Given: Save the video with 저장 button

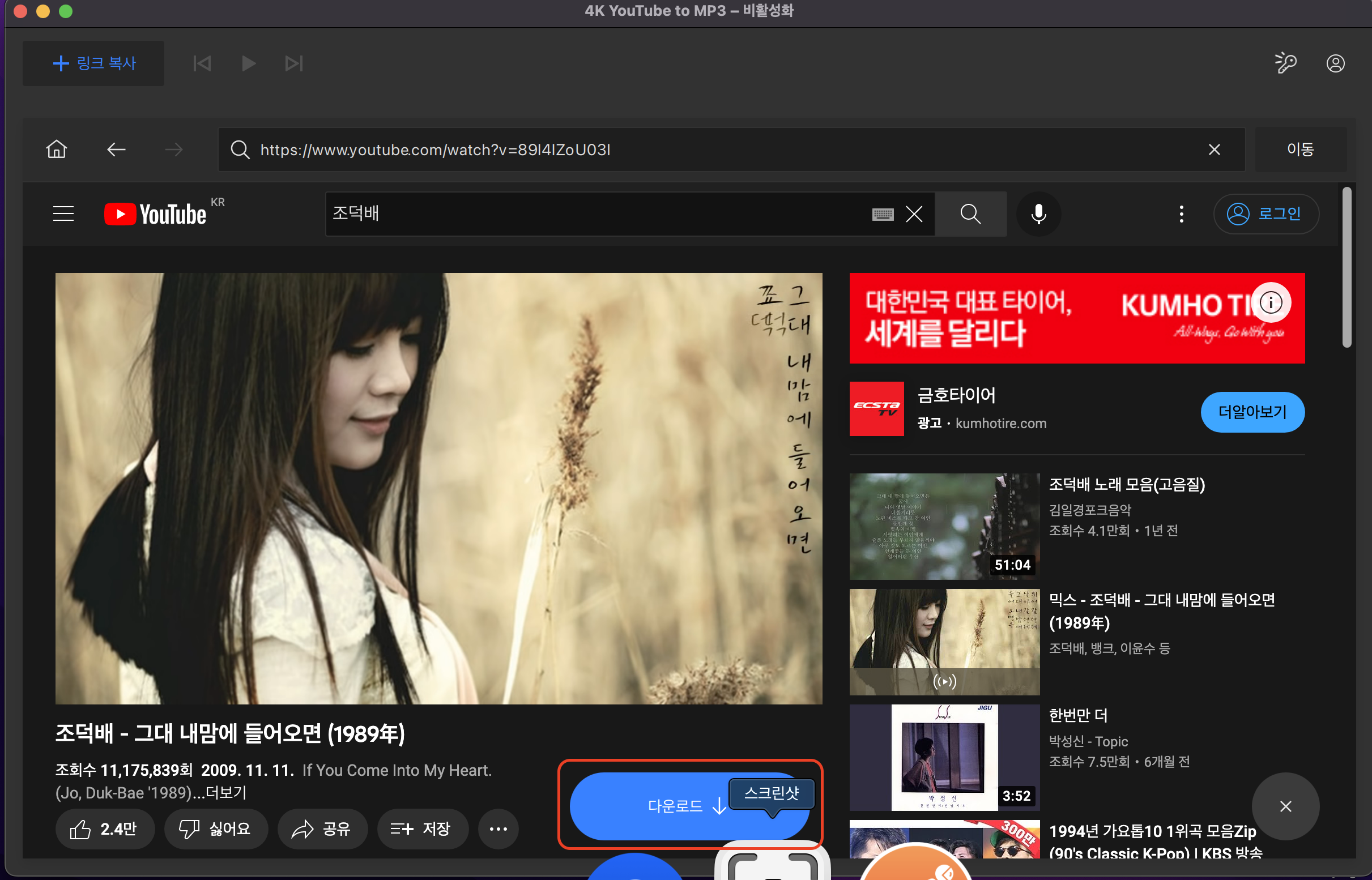Looking at the screenshot, I should click(422, 828).
